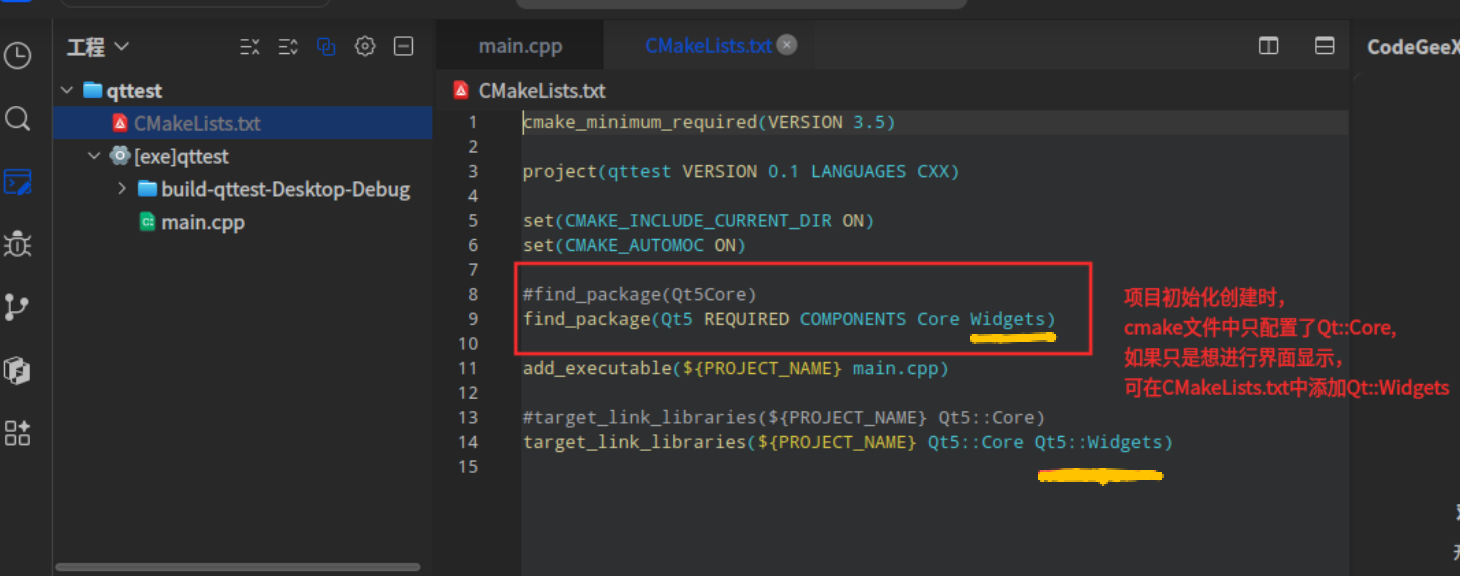Expand the build-qttest-Desktop-Debug folder chevron
1460x576 pixels.
coord(121,189)
